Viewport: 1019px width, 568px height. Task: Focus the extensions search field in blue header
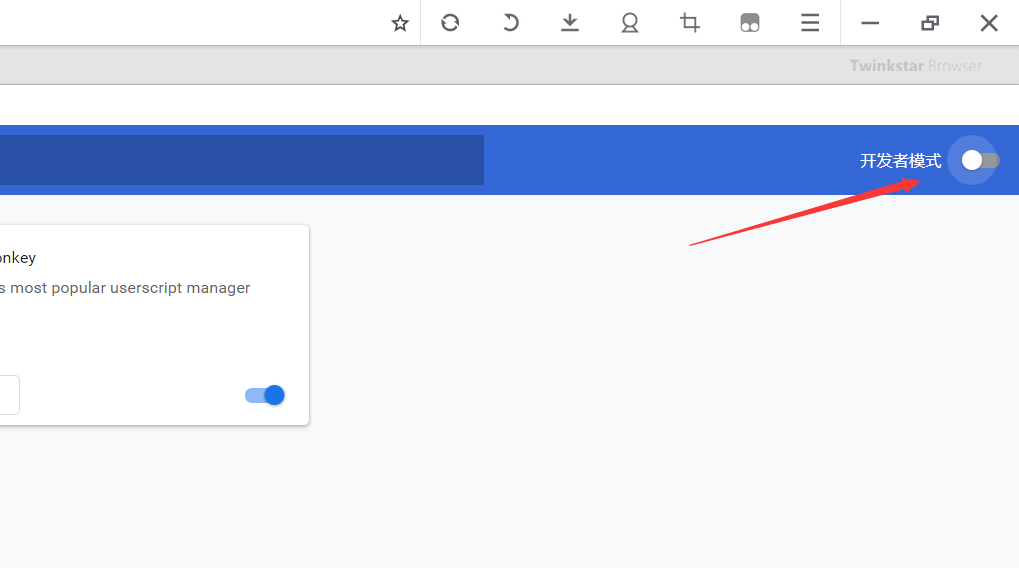coord(240,160)
